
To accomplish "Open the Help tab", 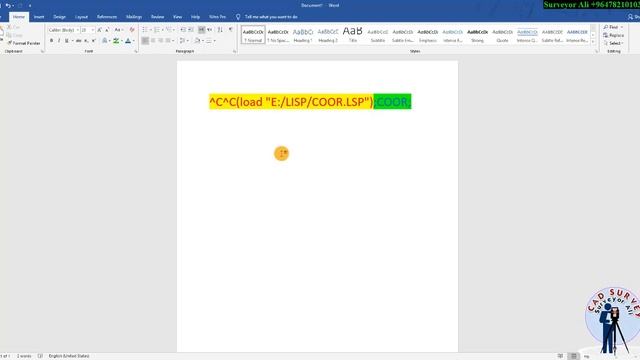I will click(x=196, y=17).
